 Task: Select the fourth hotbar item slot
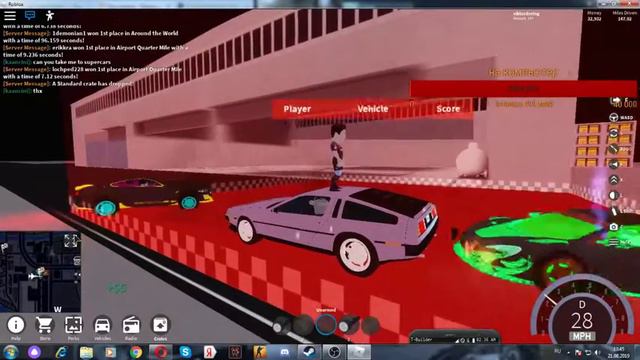pos(349,325)
